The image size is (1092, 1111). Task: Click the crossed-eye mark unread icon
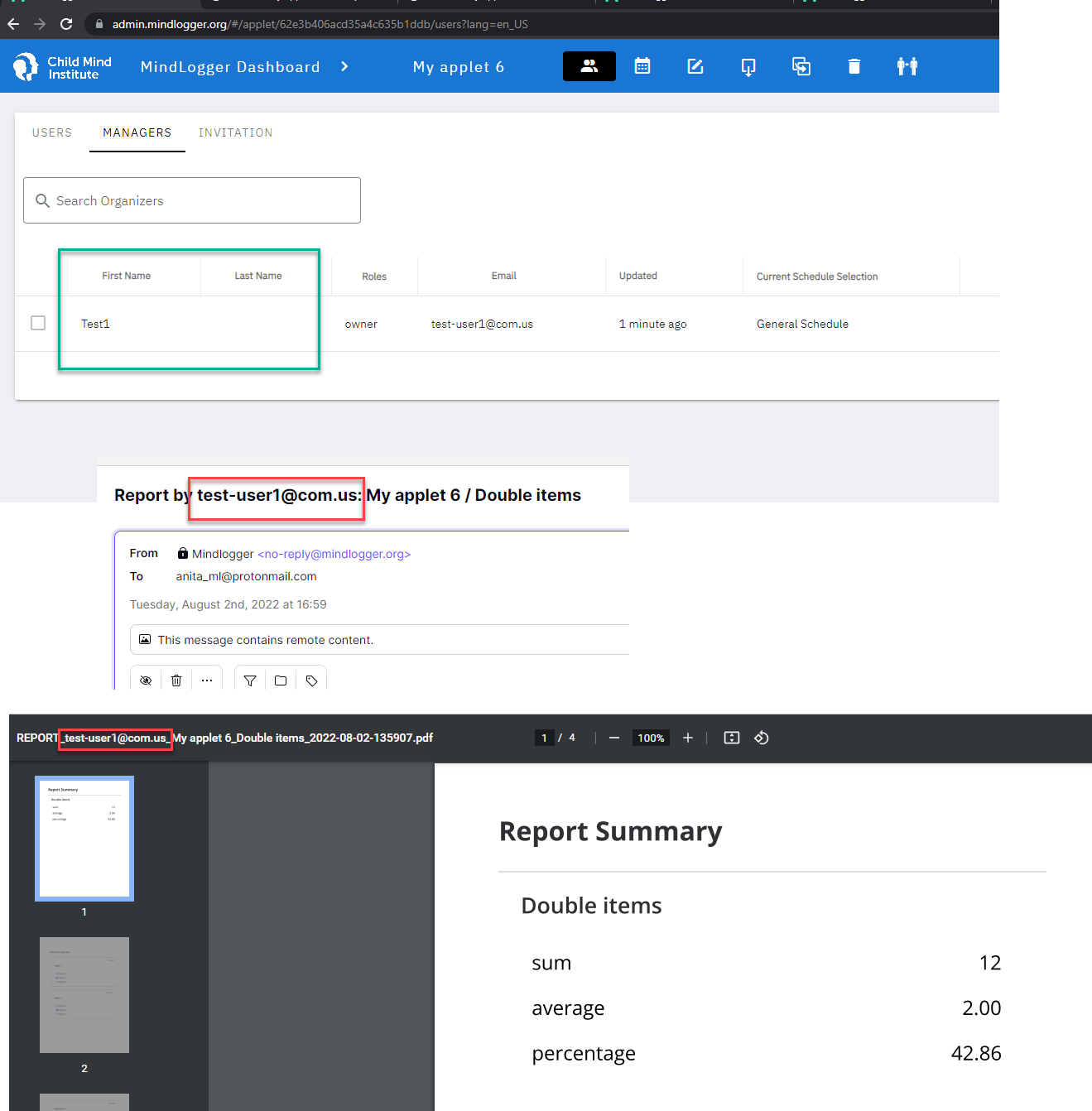(146, 681)
